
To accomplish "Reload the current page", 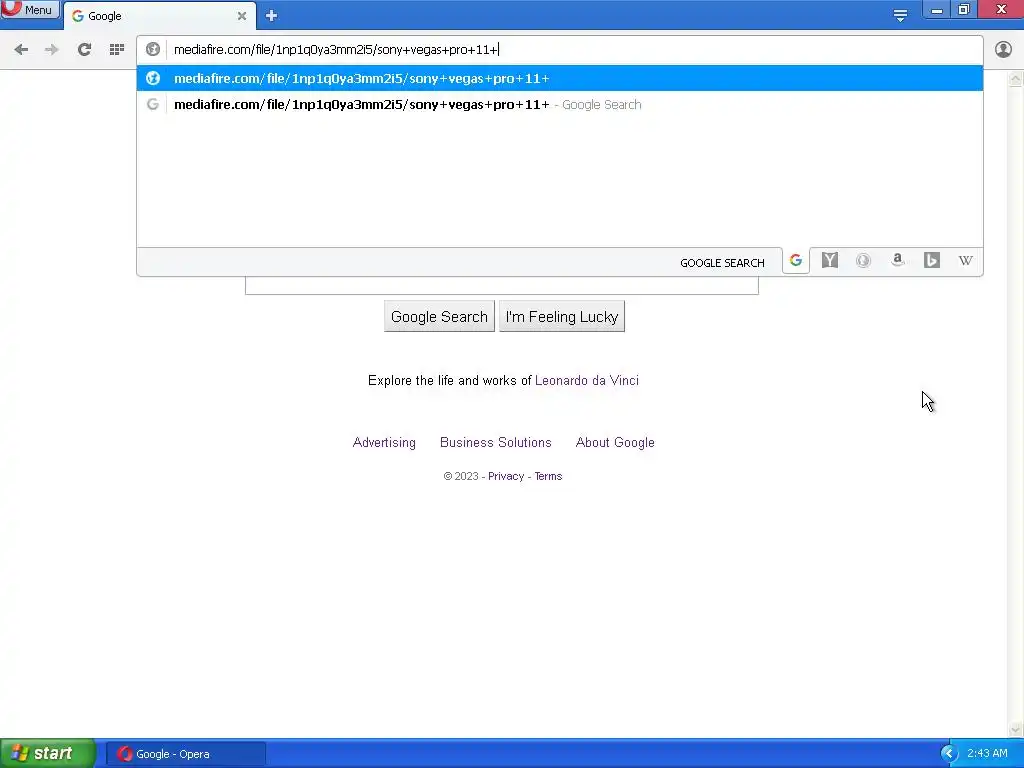I will pos(84,50).
